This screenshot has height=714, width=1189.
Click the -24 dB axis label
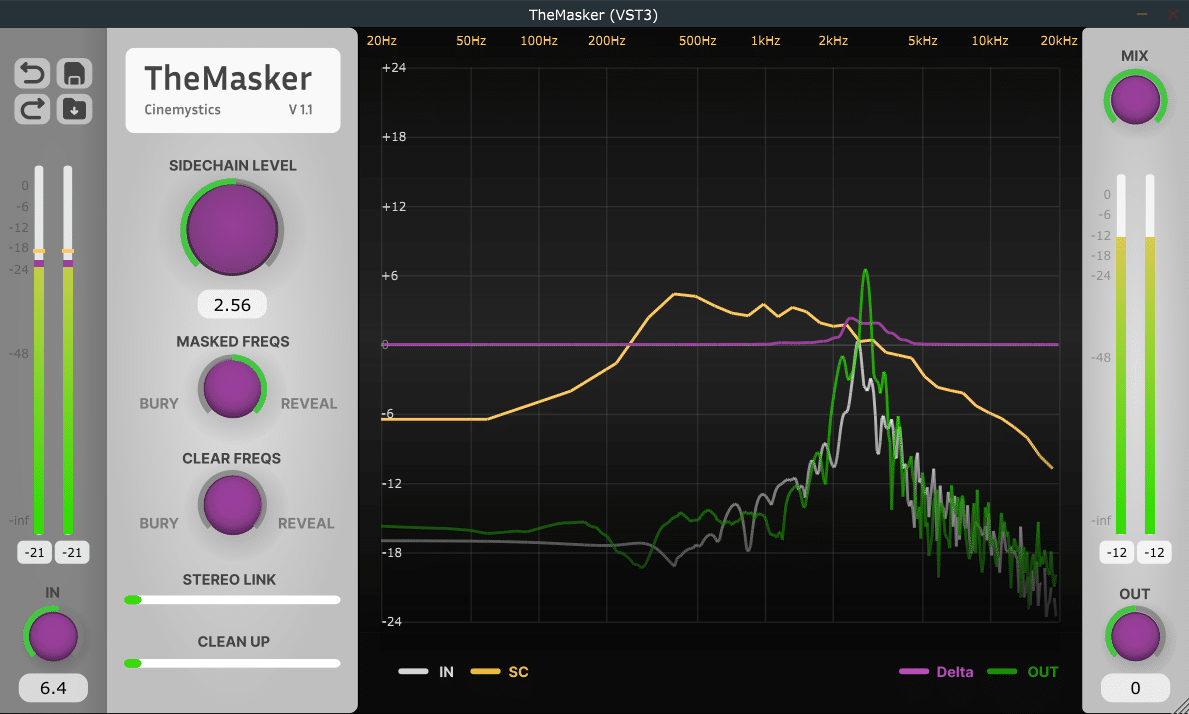coord(391,622)
